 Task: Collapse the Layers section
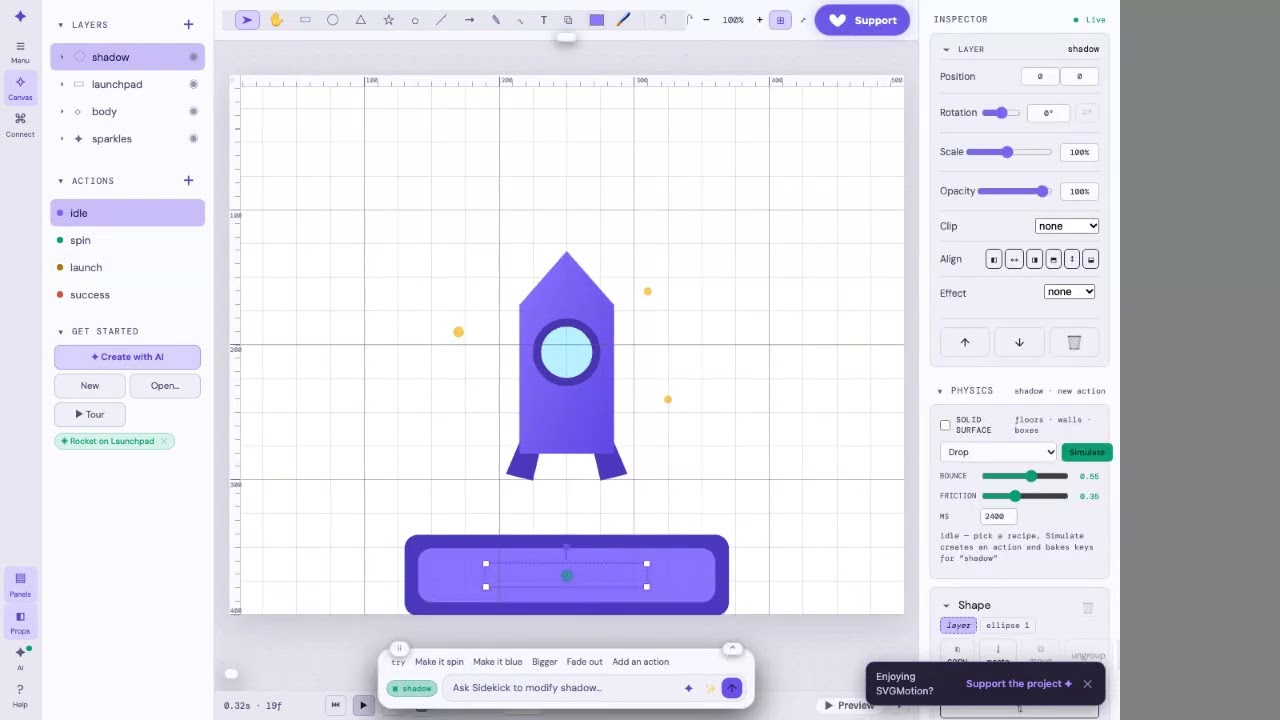[x=61, y=25]
